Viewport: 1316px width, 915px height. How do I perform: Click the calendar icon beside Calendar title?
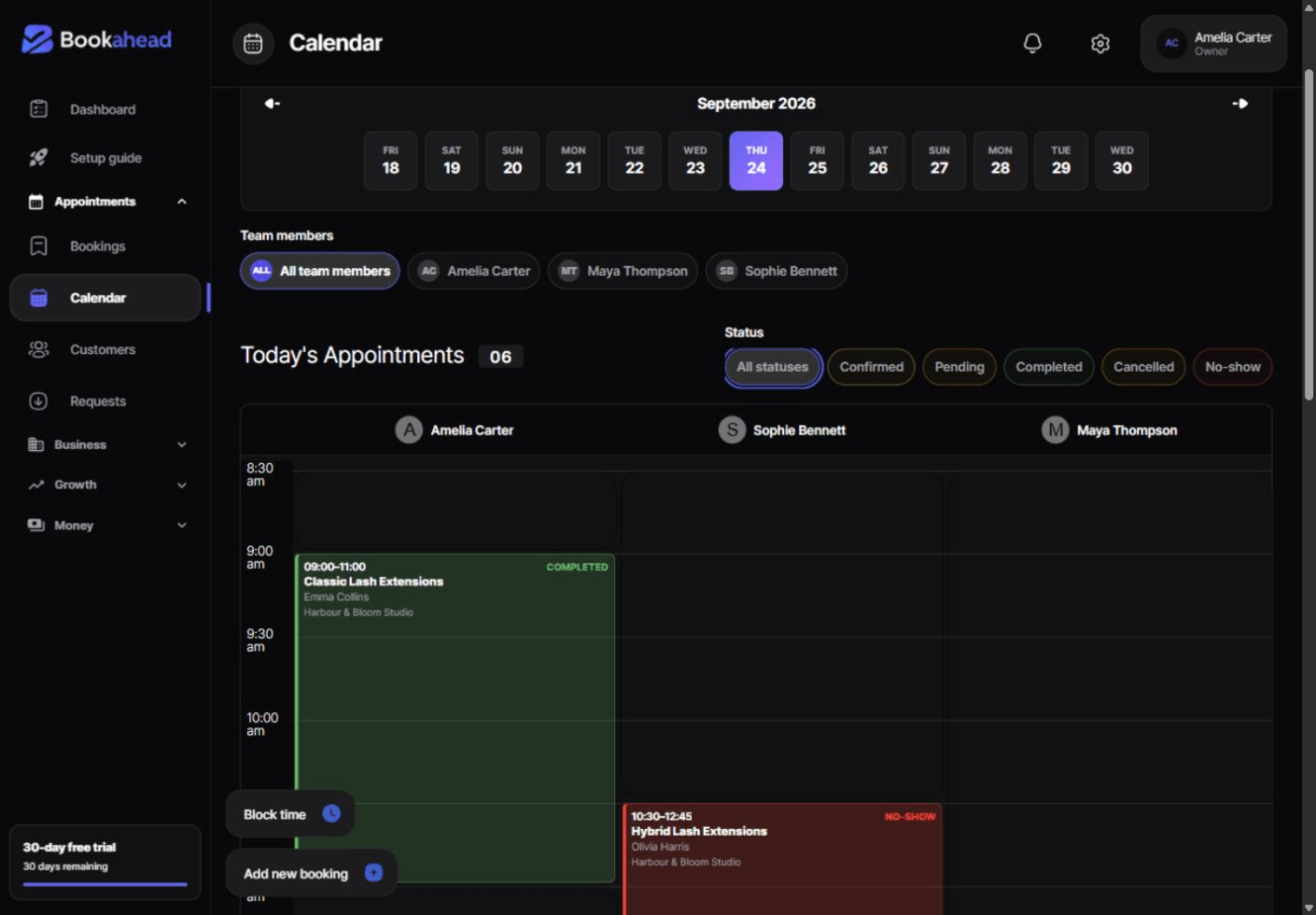(253, 43)
